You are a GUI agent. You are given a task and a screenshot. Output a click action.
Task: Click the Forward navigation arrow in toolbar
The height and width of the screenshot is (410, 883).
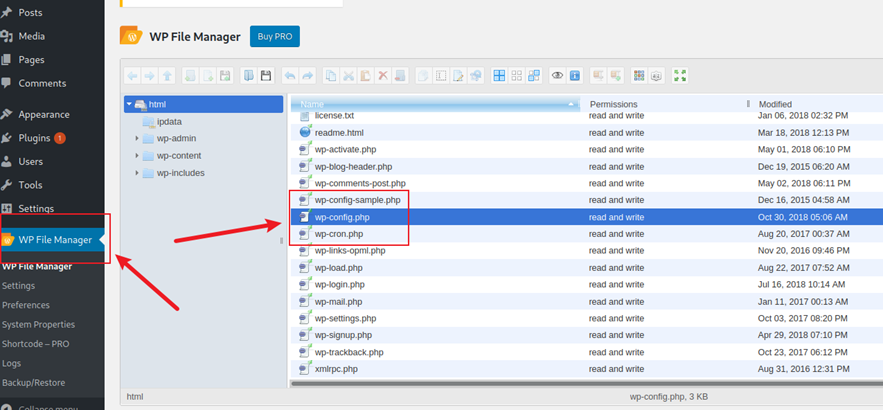149,75
